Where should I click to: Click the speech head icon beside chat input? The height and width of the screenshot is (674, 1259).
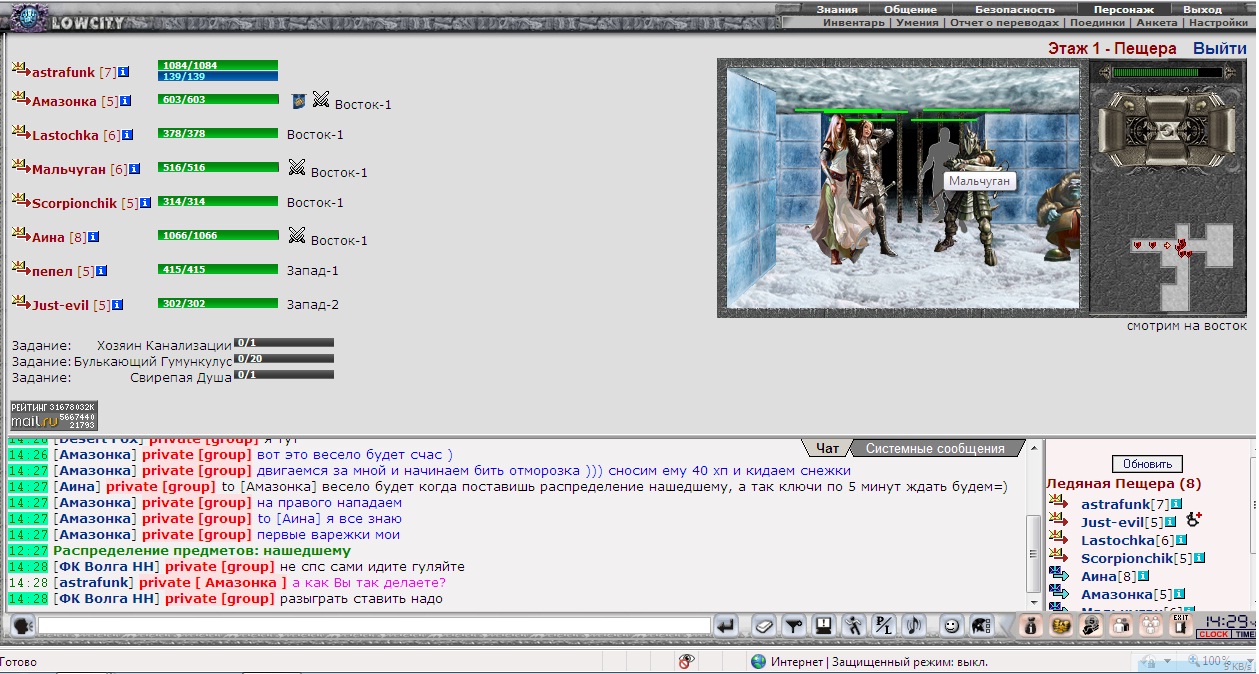click(x=23, y=625)
